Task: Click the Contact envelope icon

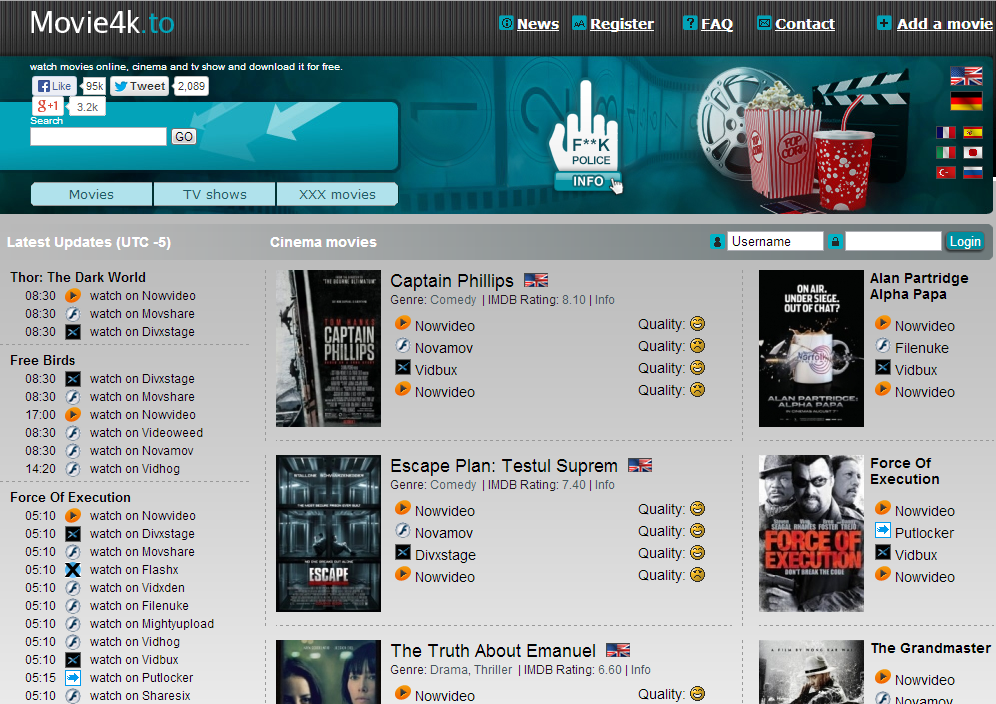Action: pyautogui.click(x=764, y=24)
